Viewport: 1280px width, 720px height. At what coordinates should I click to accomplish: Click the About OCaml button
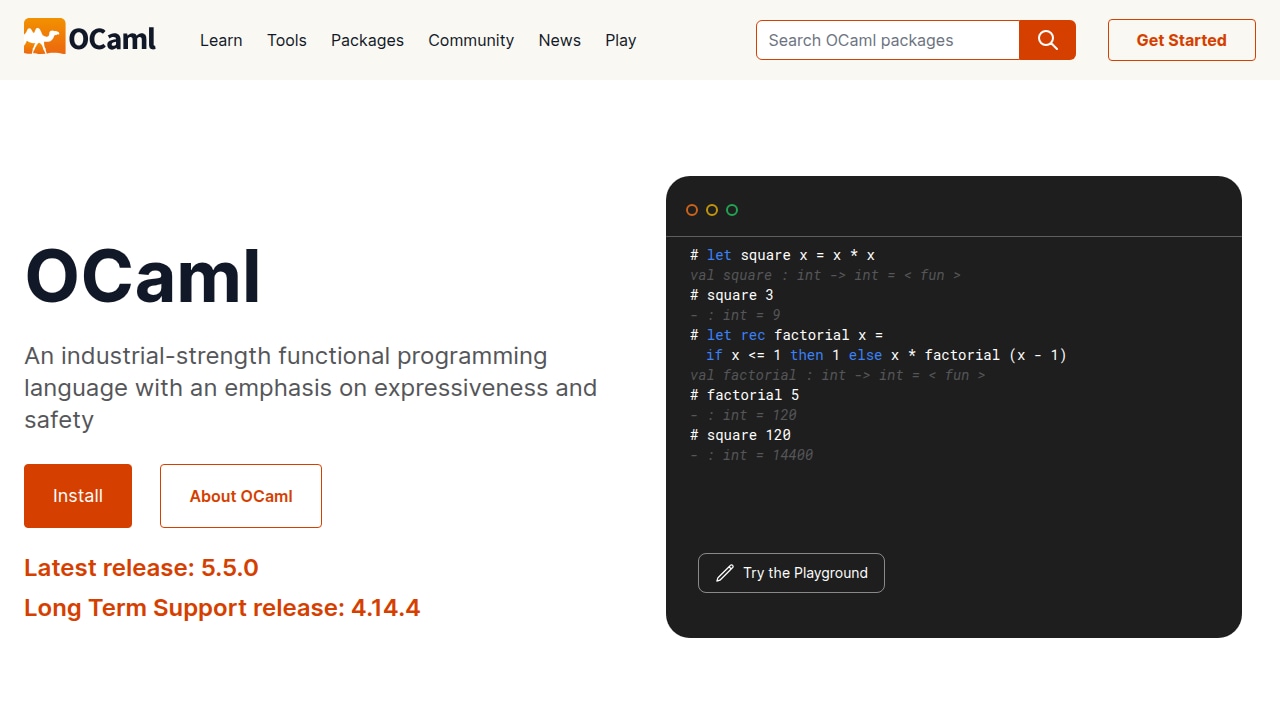tap(241, 496)
